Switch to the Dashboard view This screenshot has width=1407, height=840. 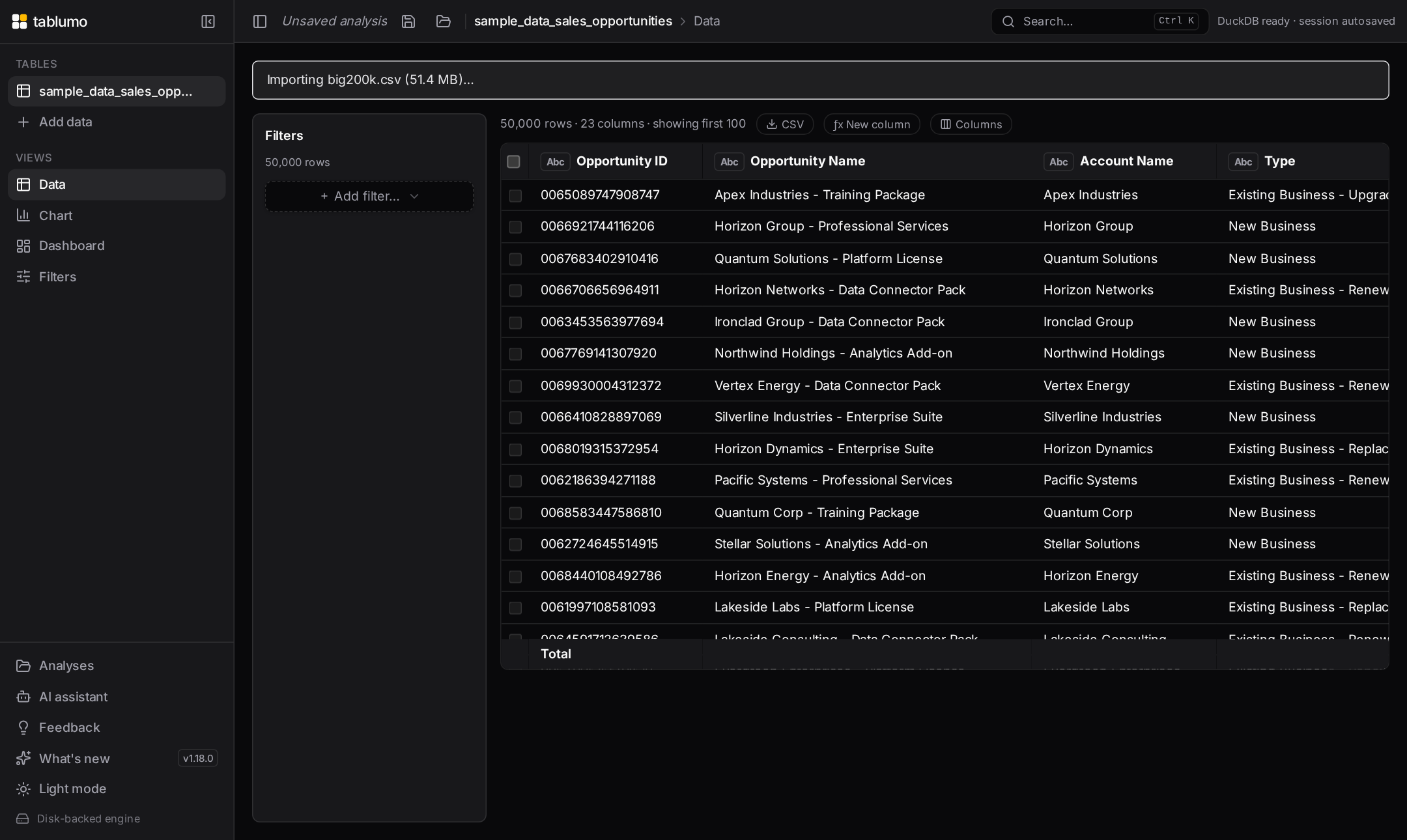click(117, 245)
